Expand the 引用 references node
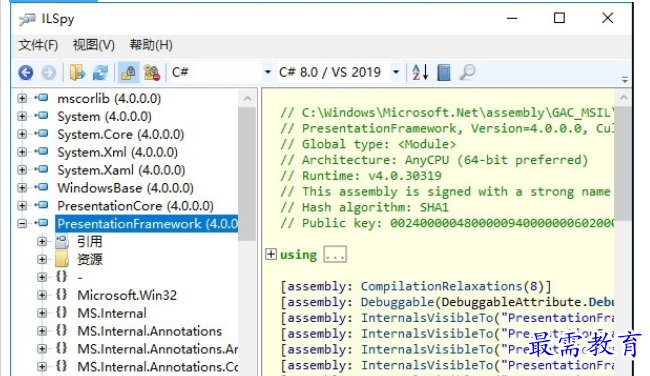 (x=42, y=241)
